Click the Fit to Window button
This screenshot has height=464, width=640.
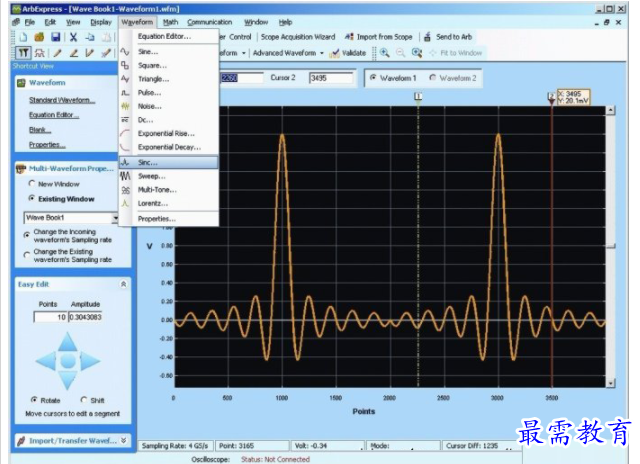pyautogui.click(x=456, y=53)
